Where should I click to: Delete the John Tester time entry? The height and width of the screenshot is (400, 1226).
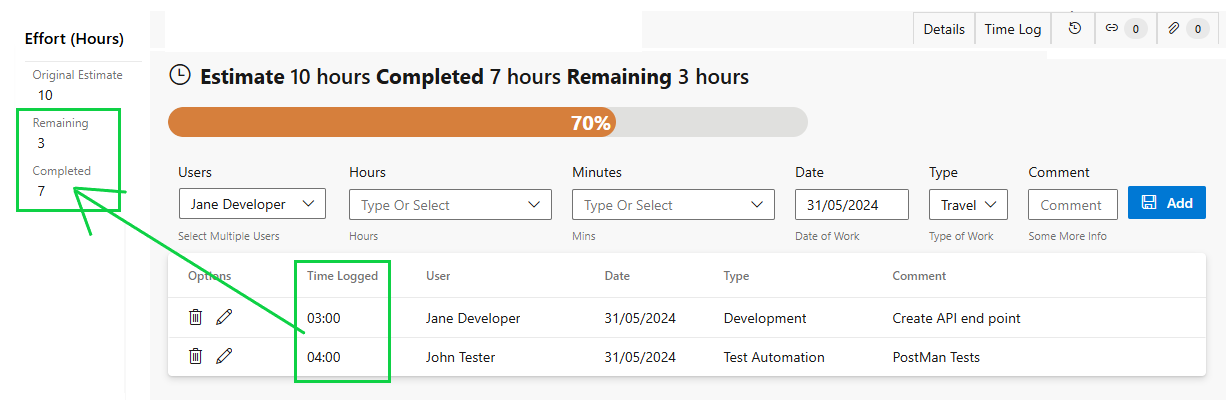click(x=196, y=356)
